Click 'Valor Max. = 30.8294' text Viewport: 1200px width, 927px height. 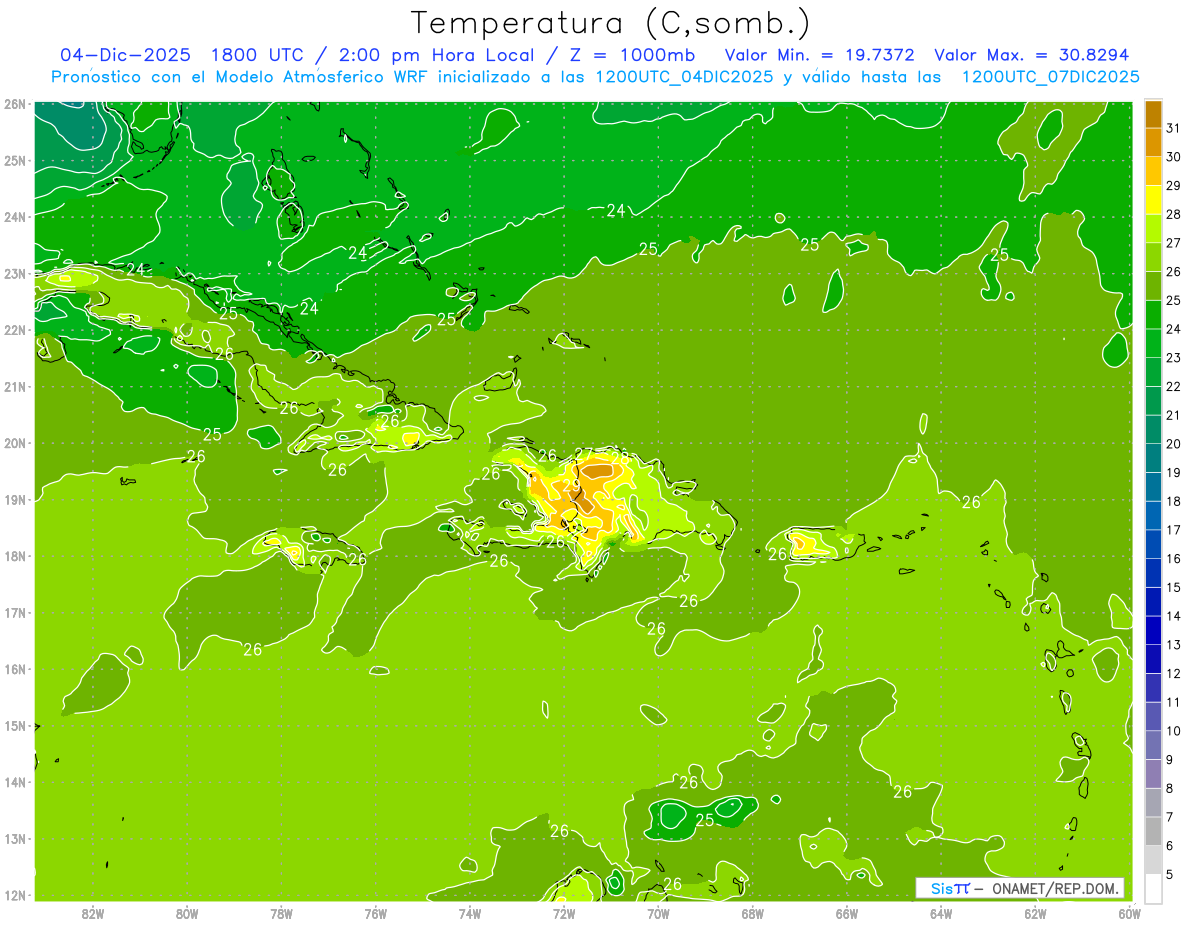tap(1032, 55)
